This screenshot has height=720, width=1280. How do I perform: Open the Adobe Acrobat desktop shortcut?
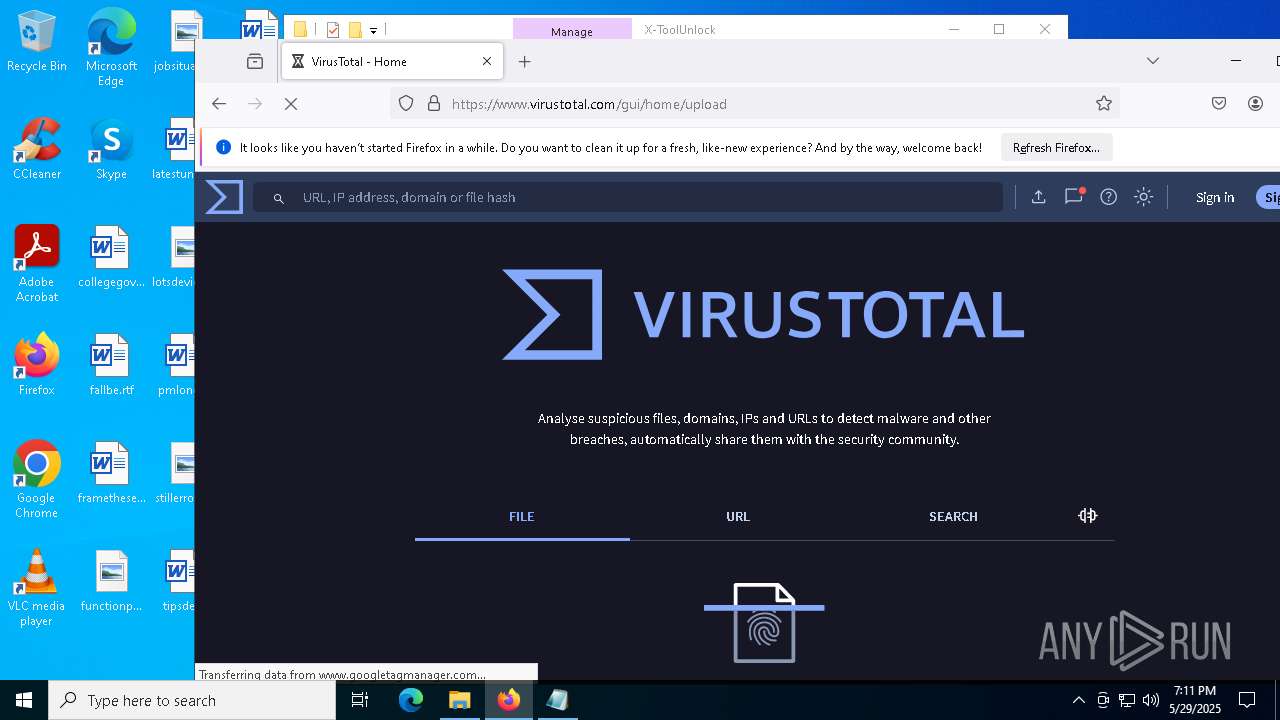tap(37, 264)
